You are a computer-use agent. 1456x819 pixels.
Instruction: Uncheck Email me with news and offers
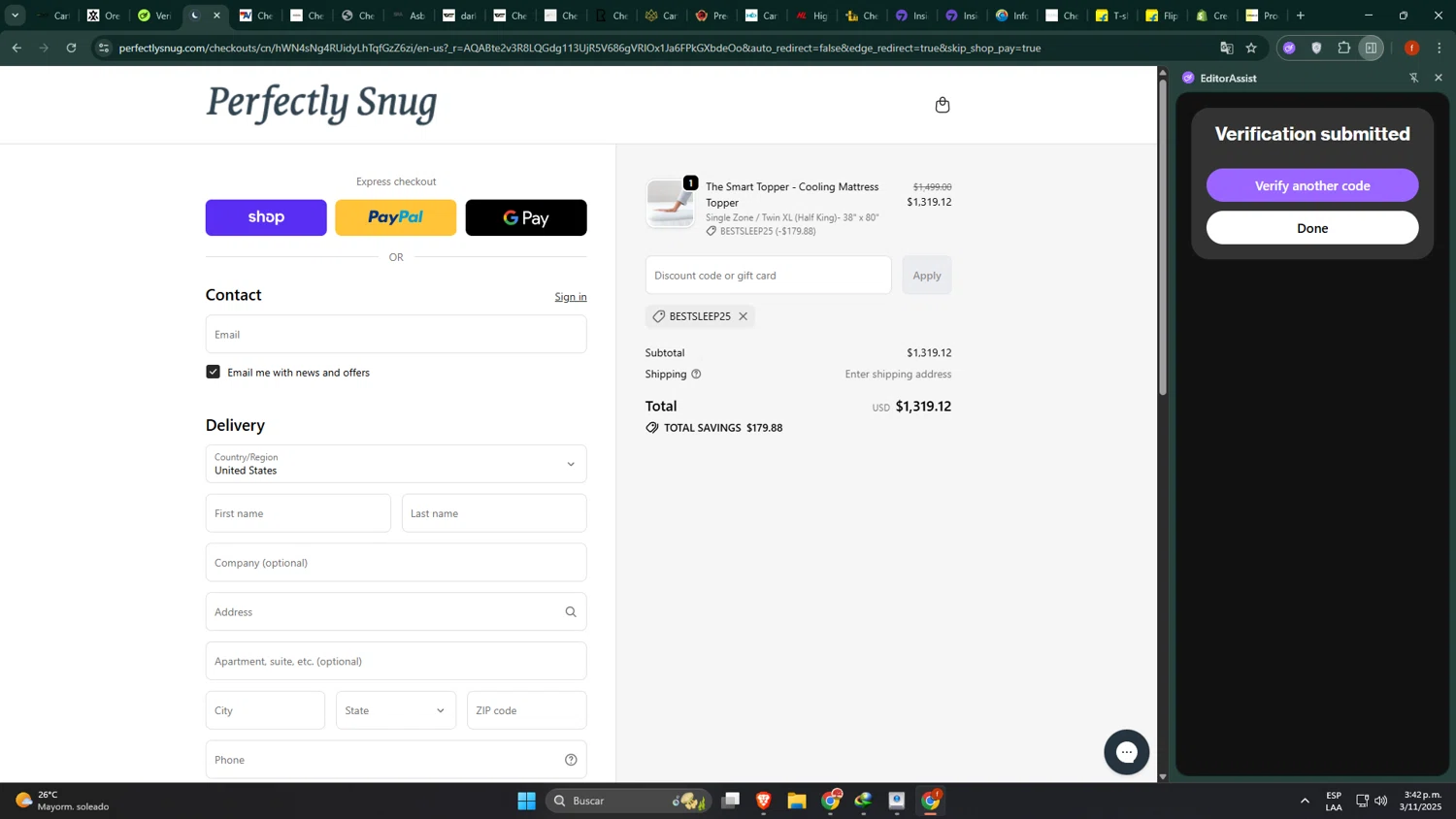point(214,372)
